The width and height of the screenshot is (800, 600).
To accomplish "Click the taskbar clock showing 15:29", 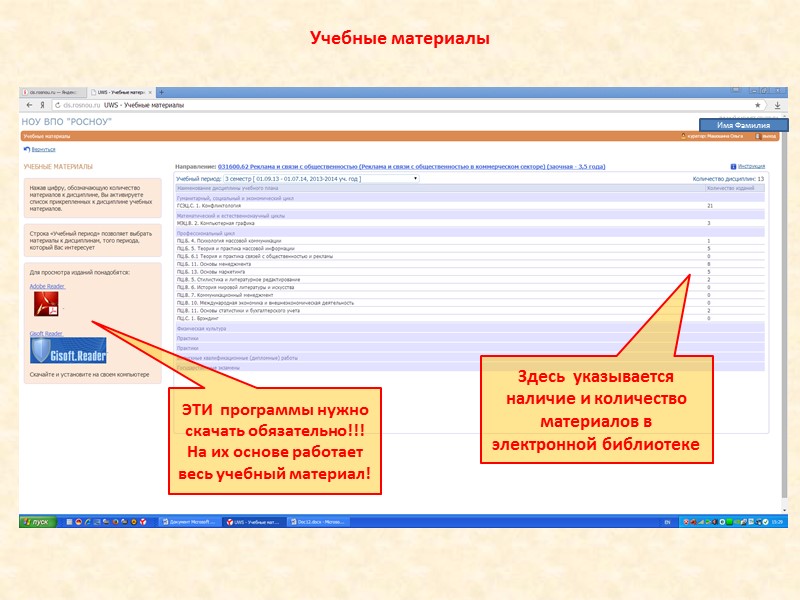I will tap(777, 522).
